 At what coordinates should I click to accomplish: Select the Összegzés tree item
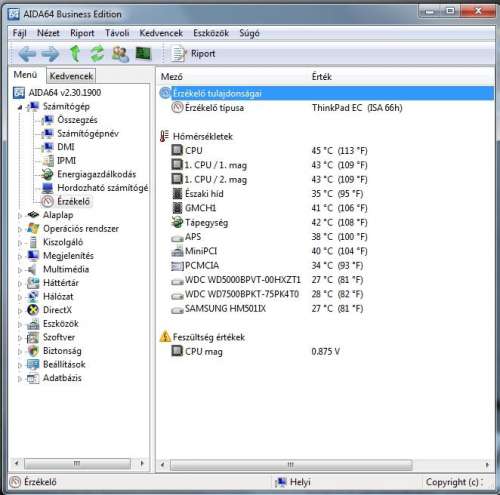tap(77, 120)
